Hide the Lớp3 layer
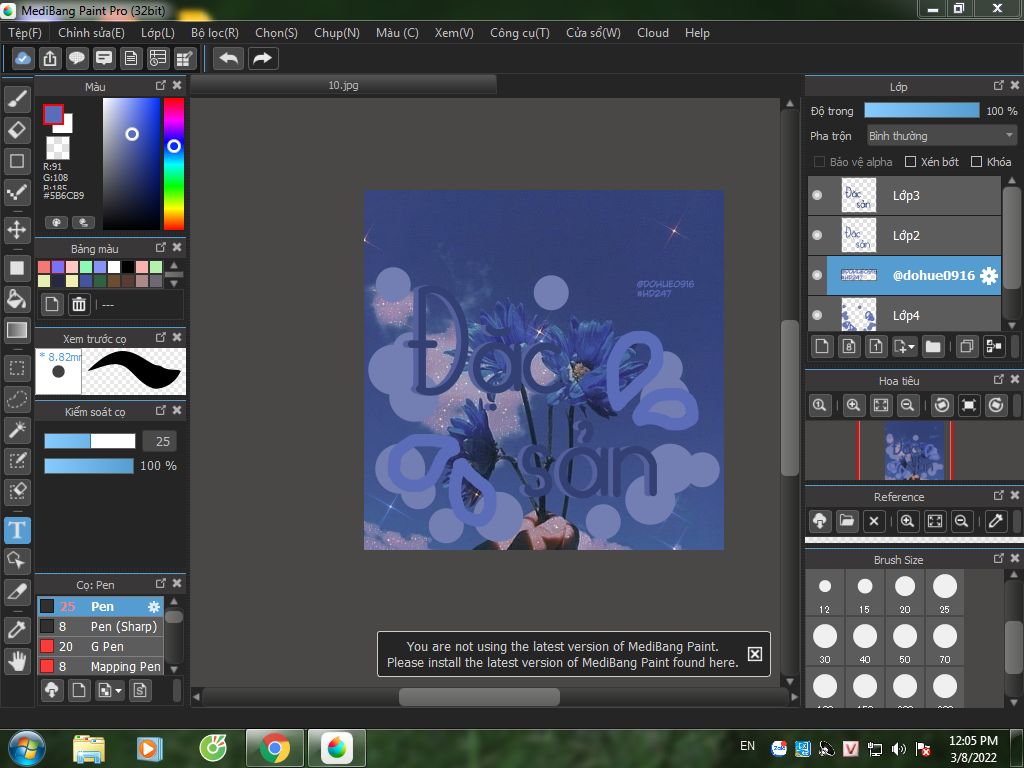 click(x=817, y=195)
